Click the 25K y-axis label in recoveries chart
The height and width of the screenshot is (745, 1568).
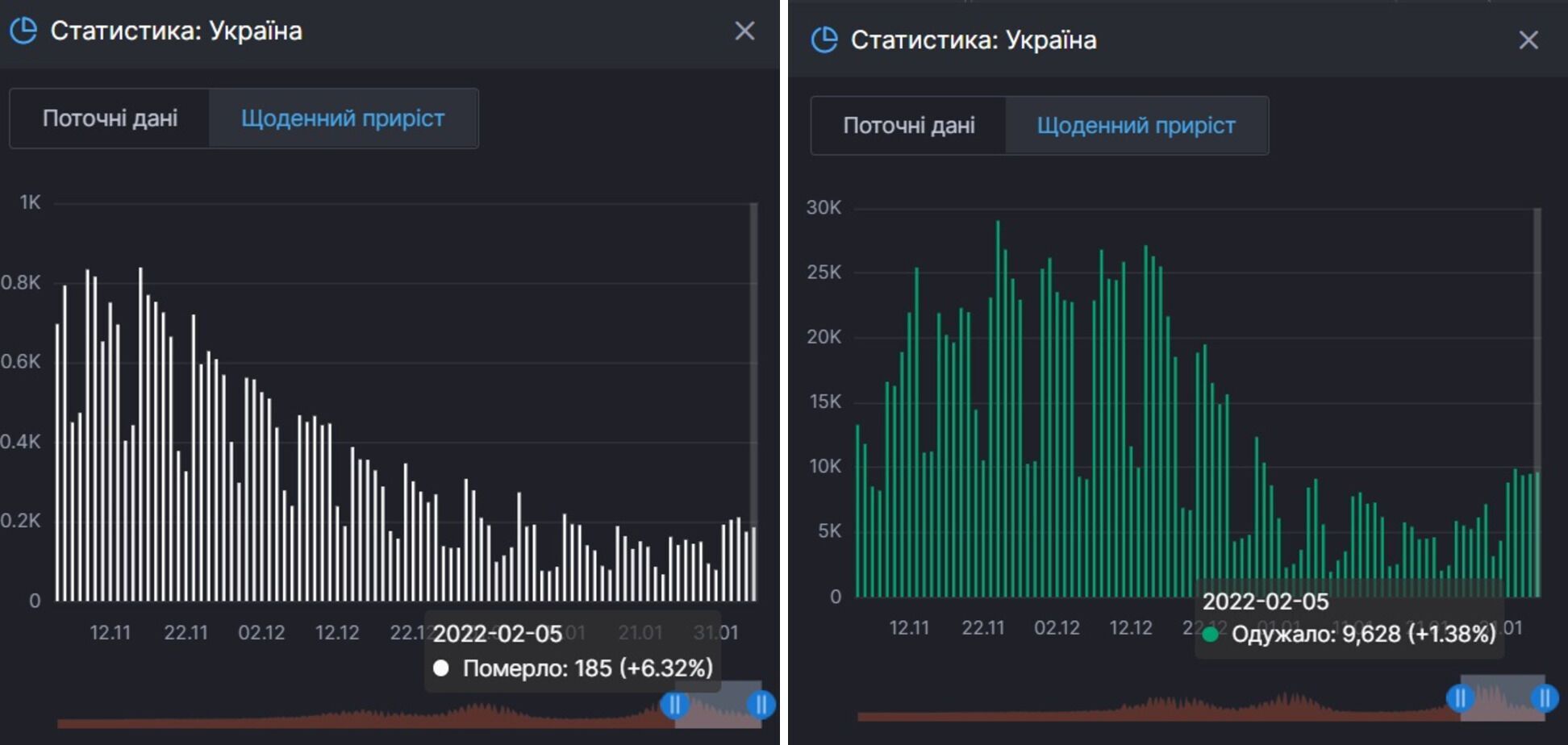point(824,273)
